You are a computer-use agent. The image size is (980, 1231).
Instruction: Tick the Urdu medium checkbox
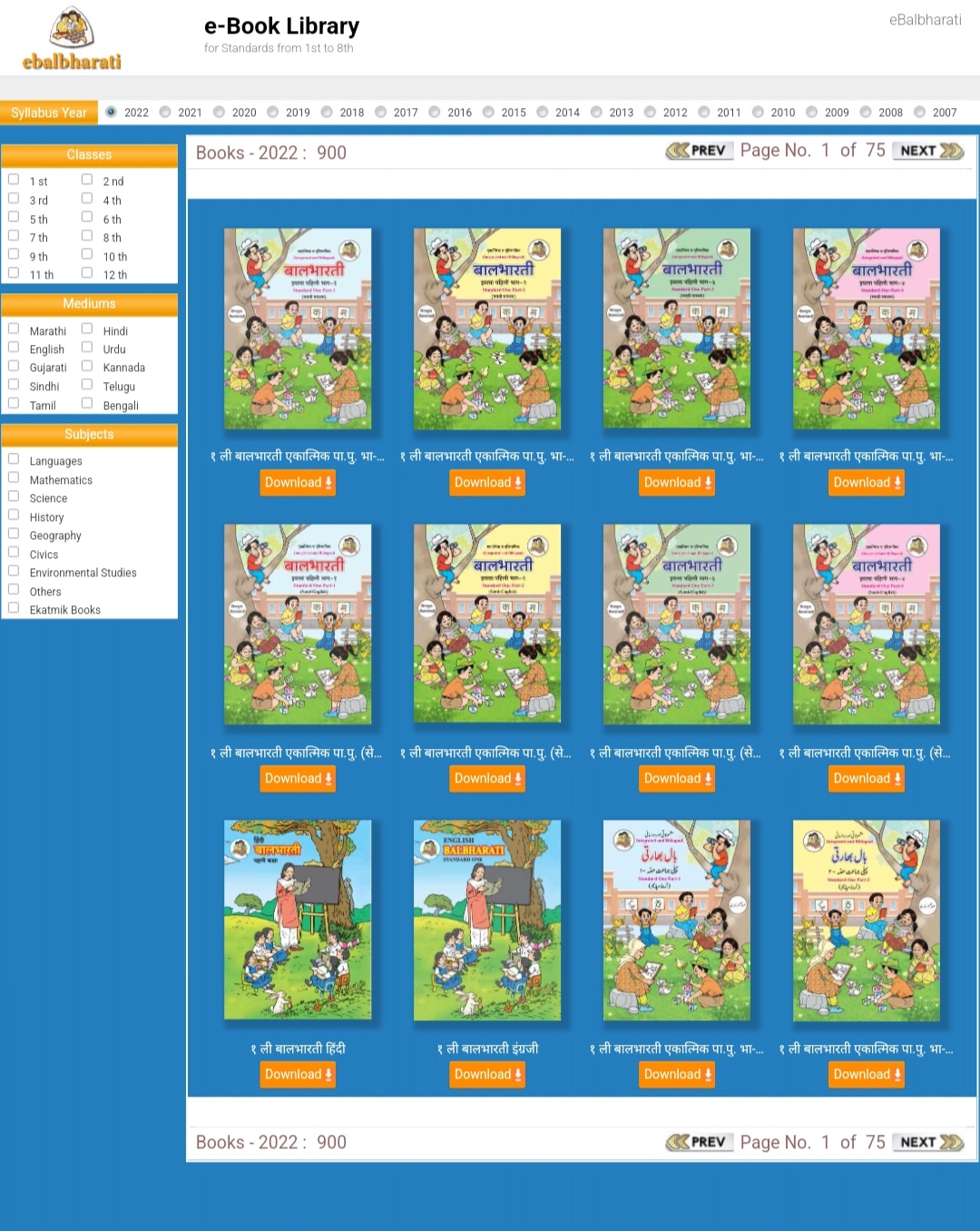tap(87, 347)
